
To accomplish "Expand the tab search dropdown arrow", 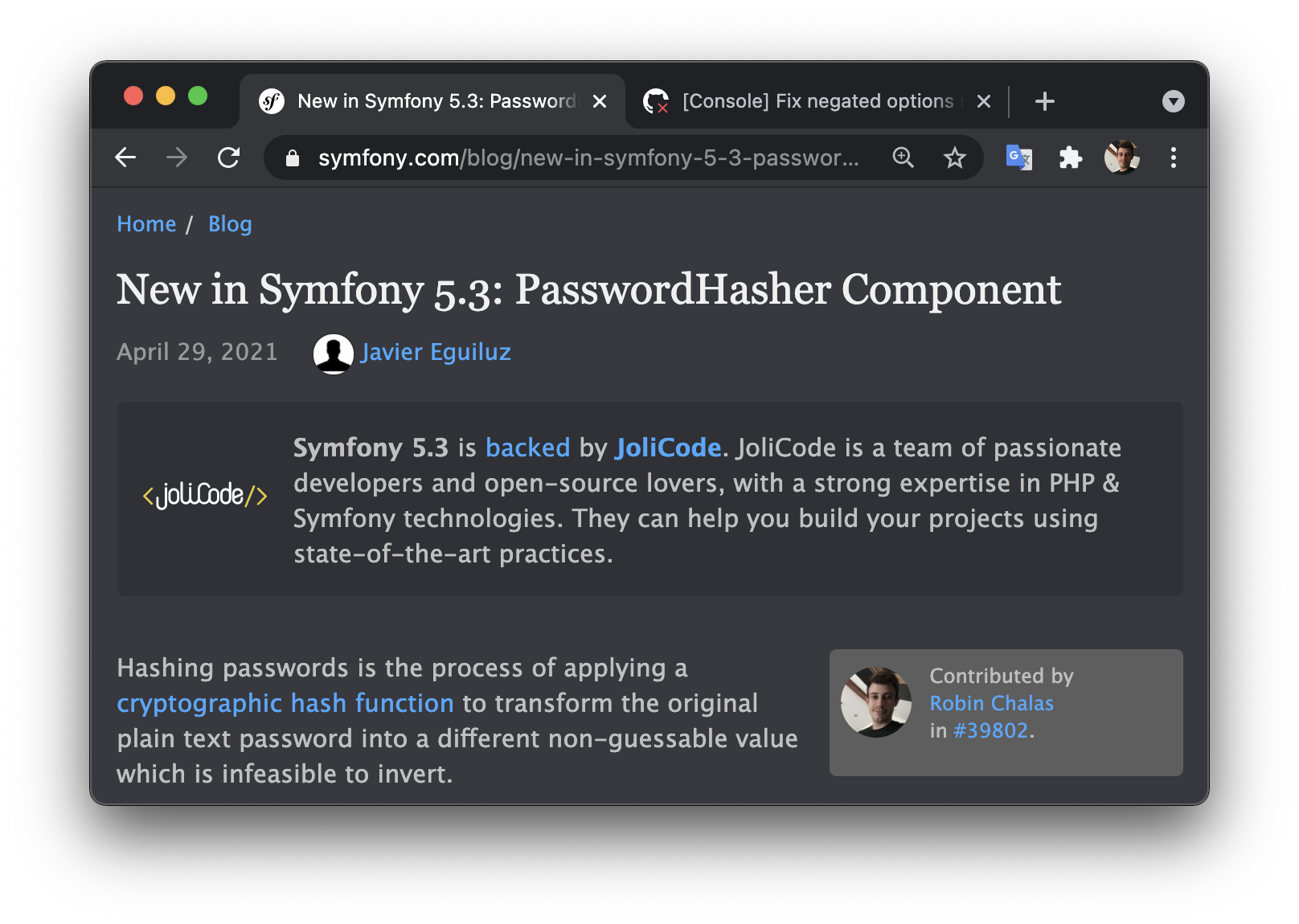I will tap(1174, 101).
